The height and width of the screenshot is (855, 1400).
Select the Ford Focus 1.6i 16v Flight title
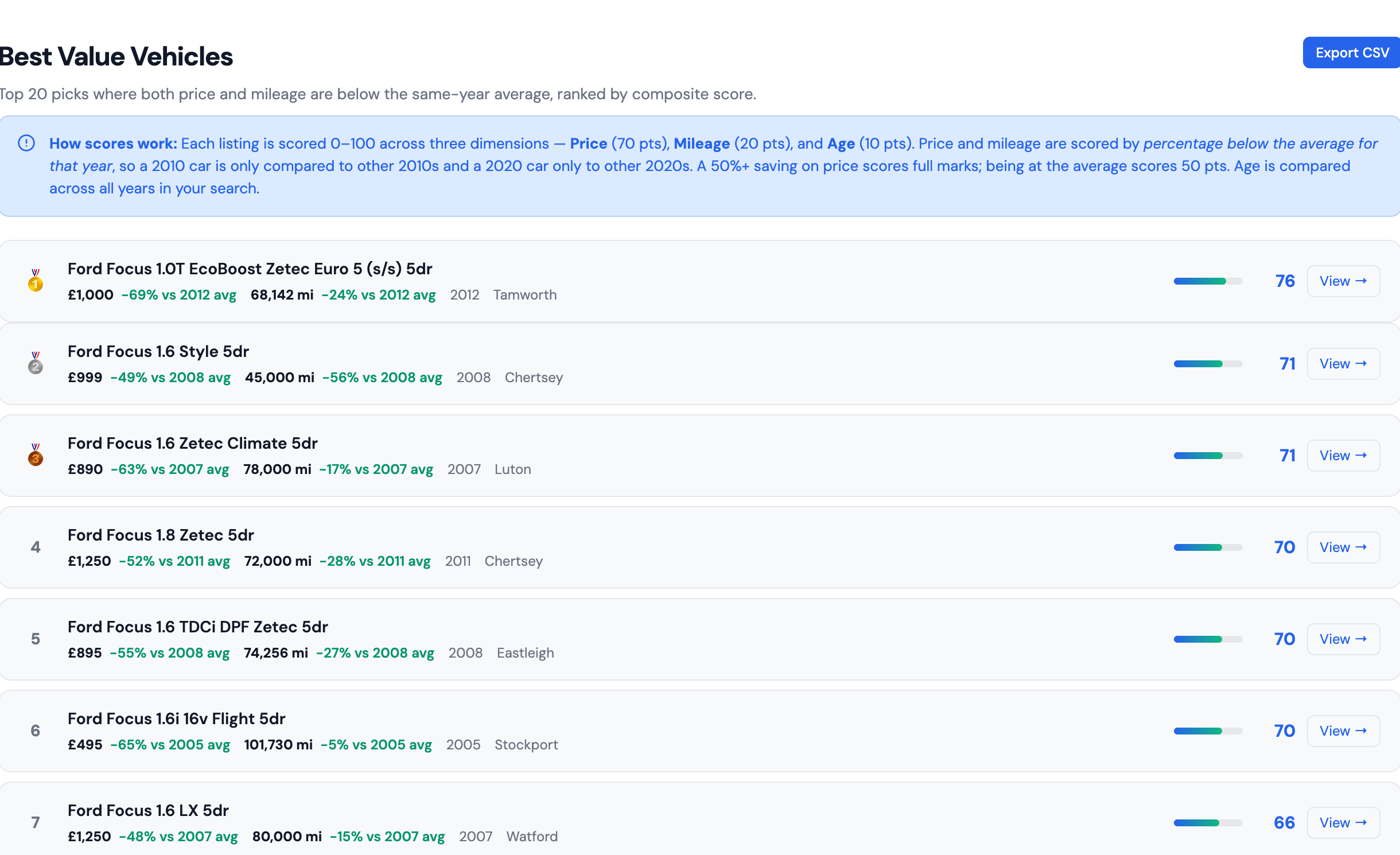pos(176,719)
